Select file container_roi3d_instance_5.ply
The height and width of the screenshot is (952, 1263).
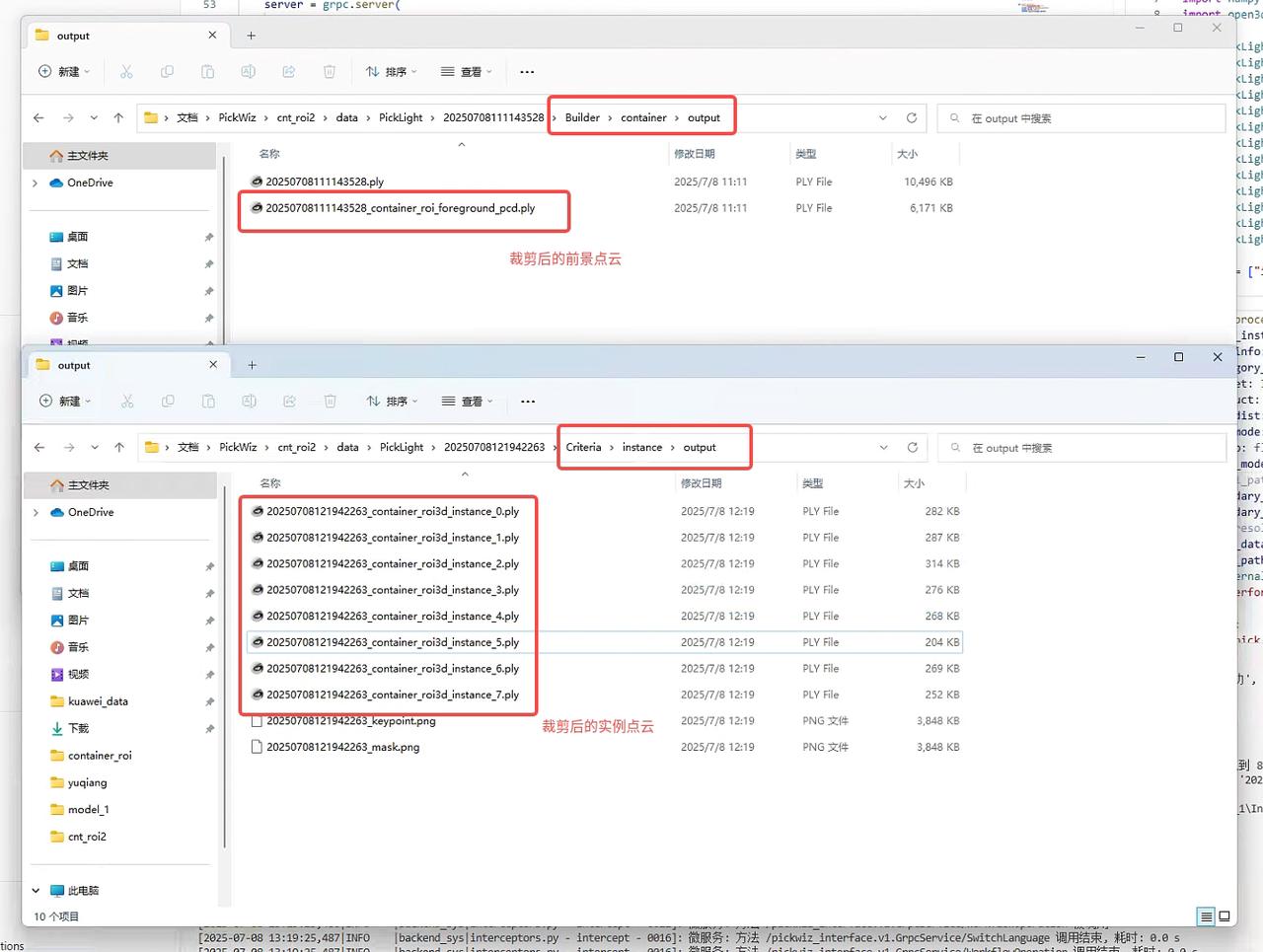[392, 642]
